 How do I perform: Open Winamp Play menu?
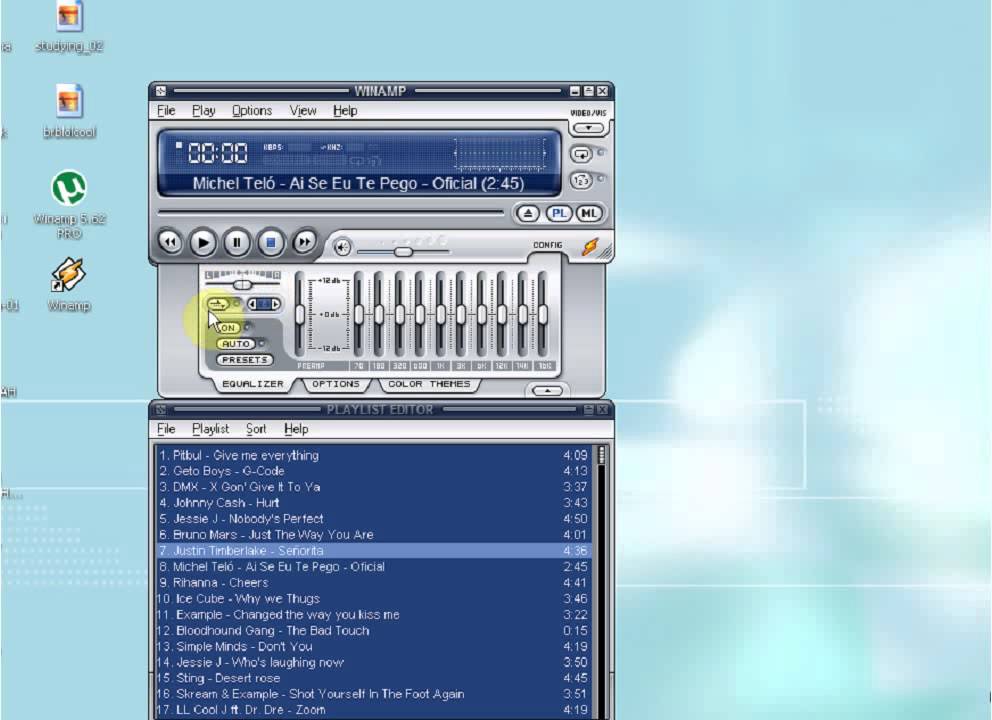204,111
